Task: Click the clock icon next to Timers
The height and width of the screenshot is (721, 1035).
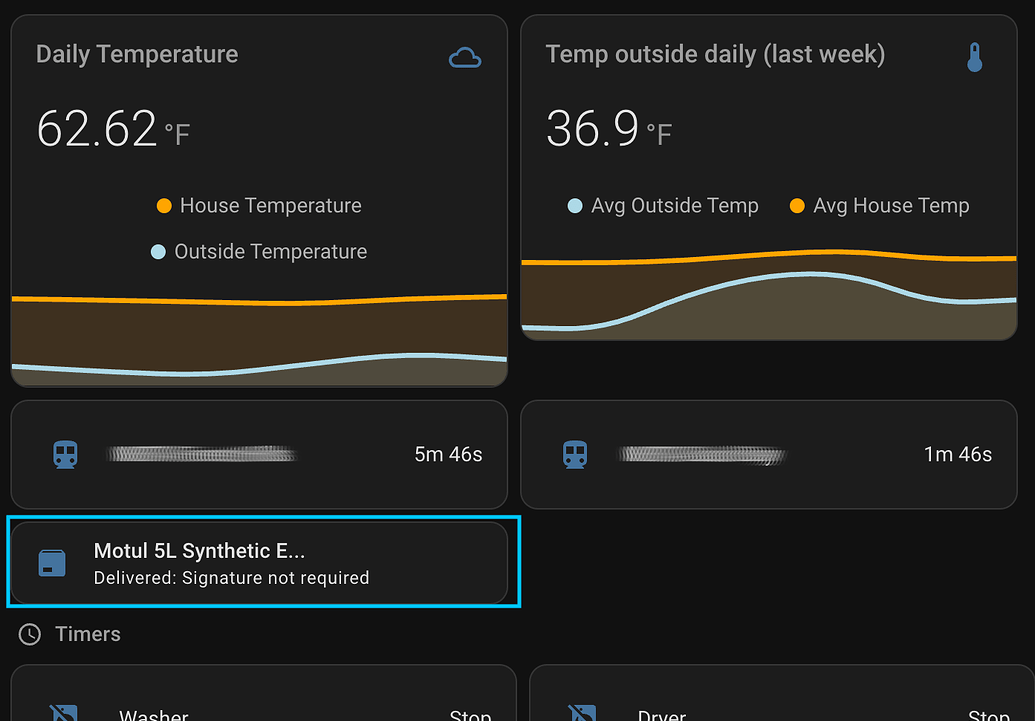Action: (x=30, y=634)
